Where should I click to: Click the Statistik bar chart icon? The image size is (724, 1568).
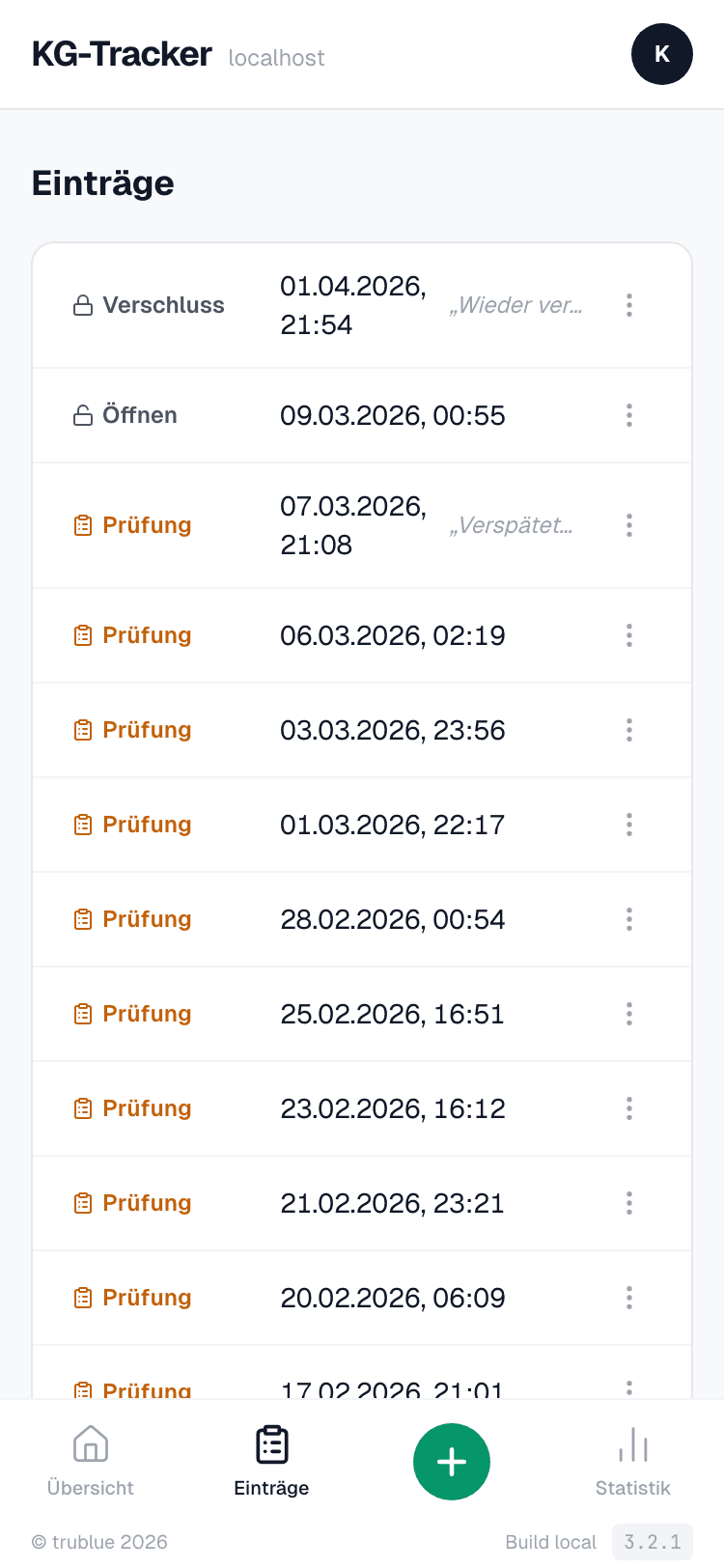[632, 1444]
